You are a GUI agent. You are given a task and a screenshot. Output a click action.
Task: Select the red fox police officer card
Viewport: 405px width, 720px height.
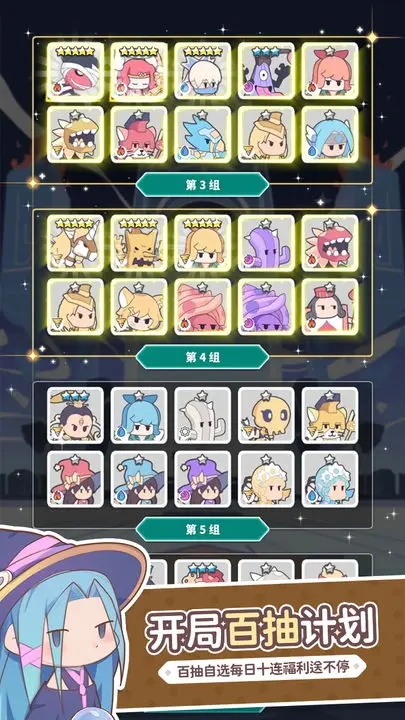139,135
